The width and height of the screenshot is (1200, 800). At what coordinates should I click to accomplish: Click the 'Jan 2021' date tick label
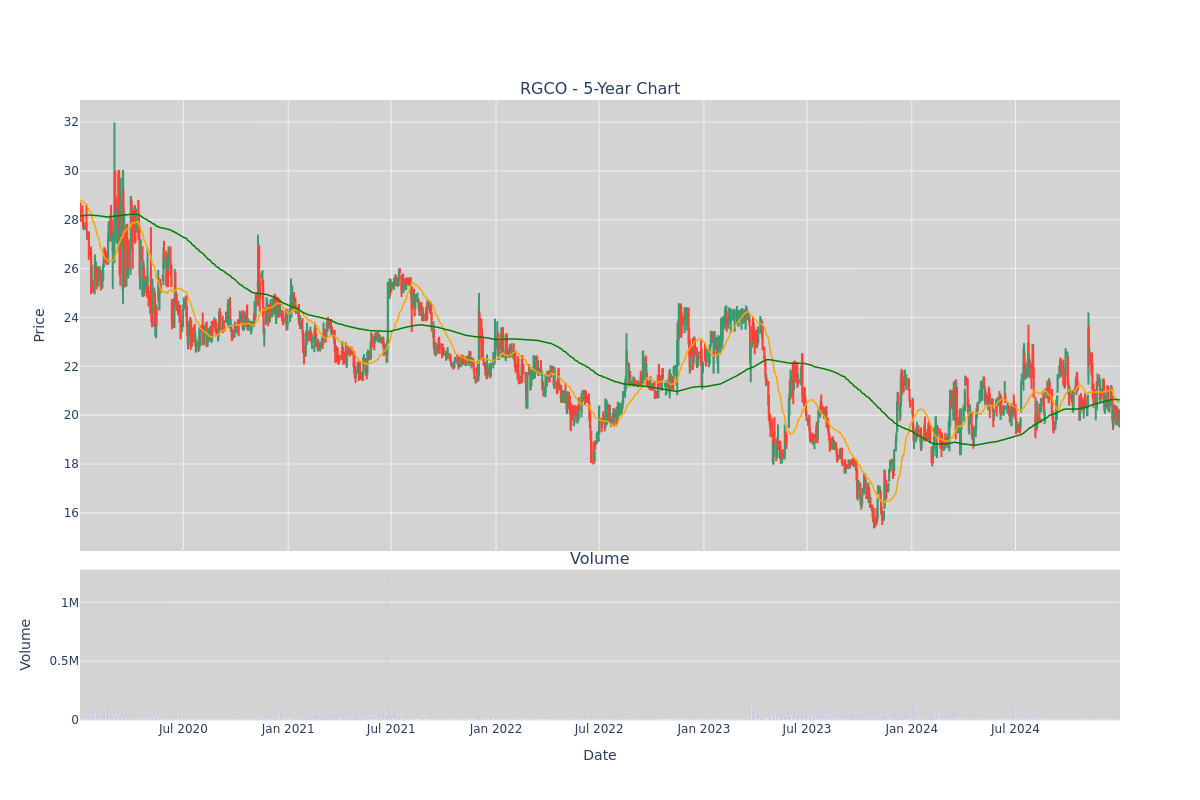pos(288,729)
